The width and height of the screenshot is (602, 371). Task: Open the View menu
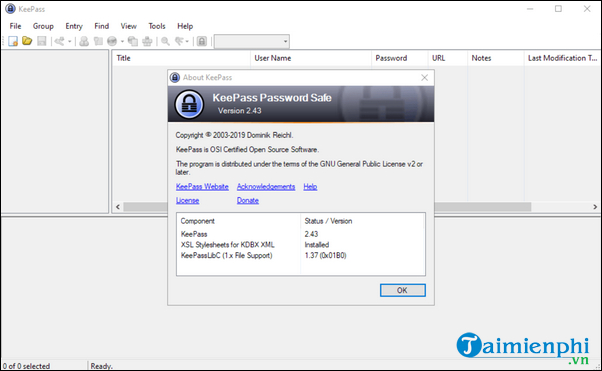coord(129,26)
